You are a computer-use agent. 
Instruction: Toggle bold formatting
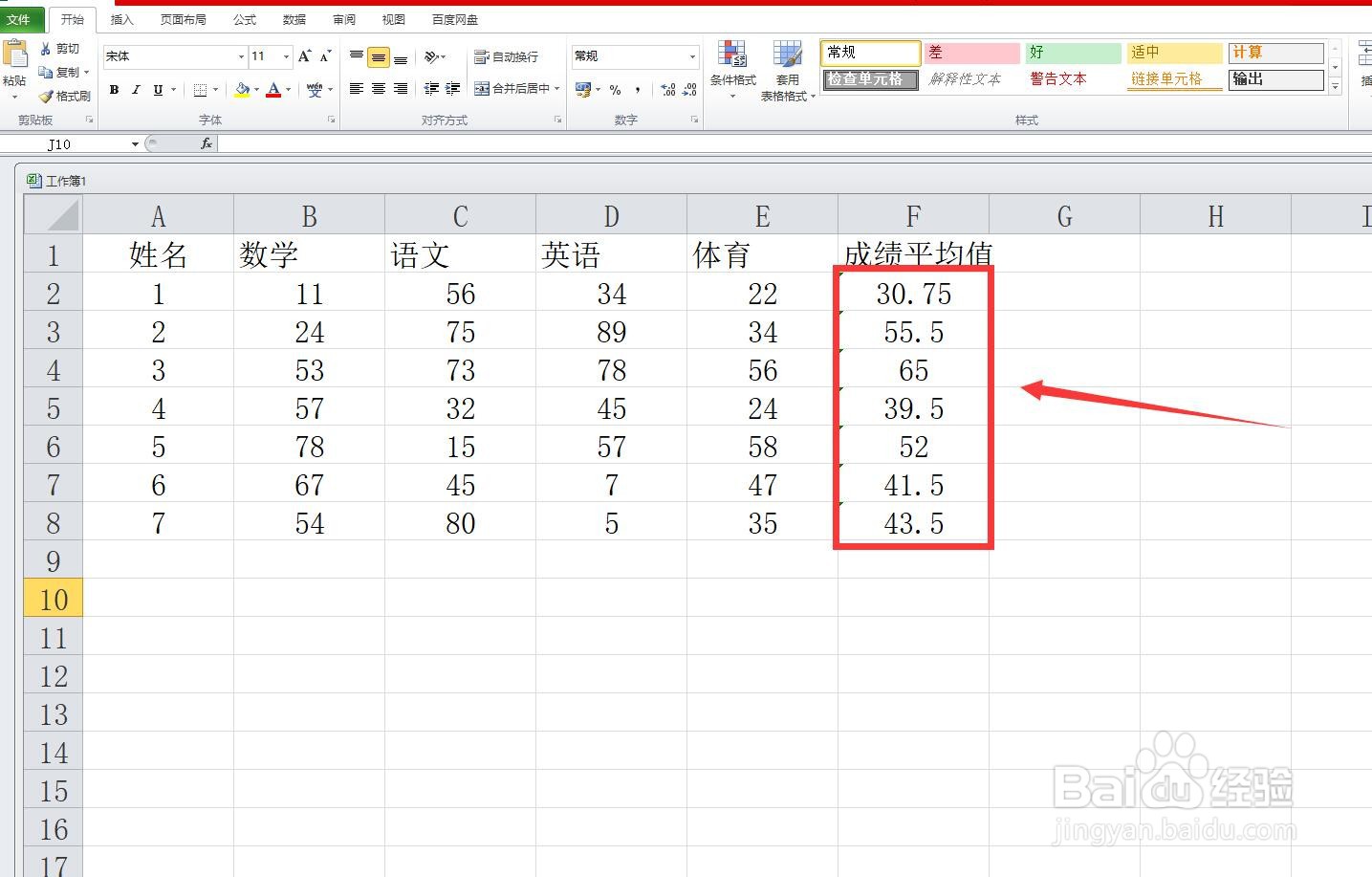coord(115,89)
